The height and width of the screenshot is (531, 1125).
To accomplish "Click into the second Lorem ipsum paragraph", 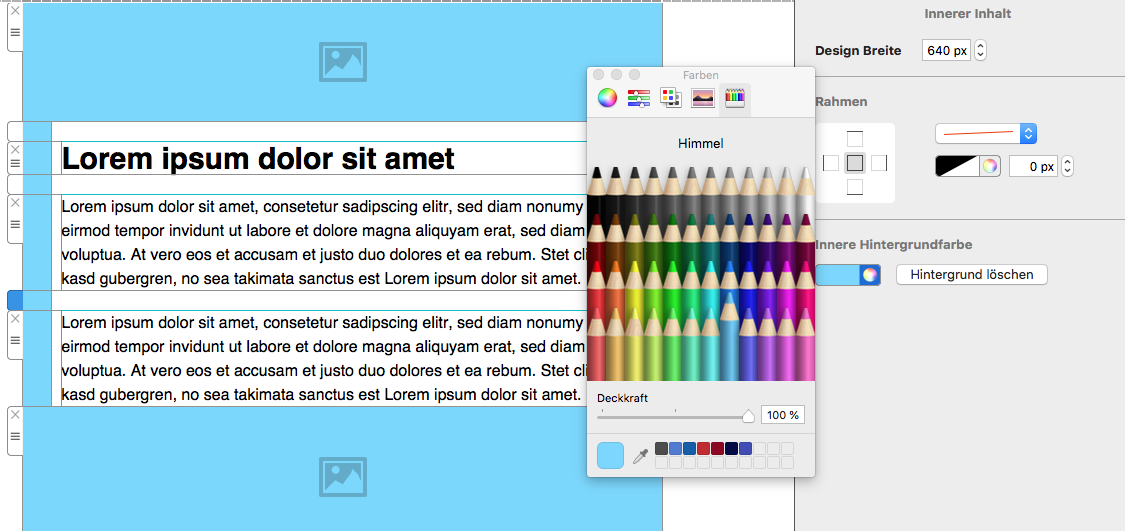I will click(322, 358).
